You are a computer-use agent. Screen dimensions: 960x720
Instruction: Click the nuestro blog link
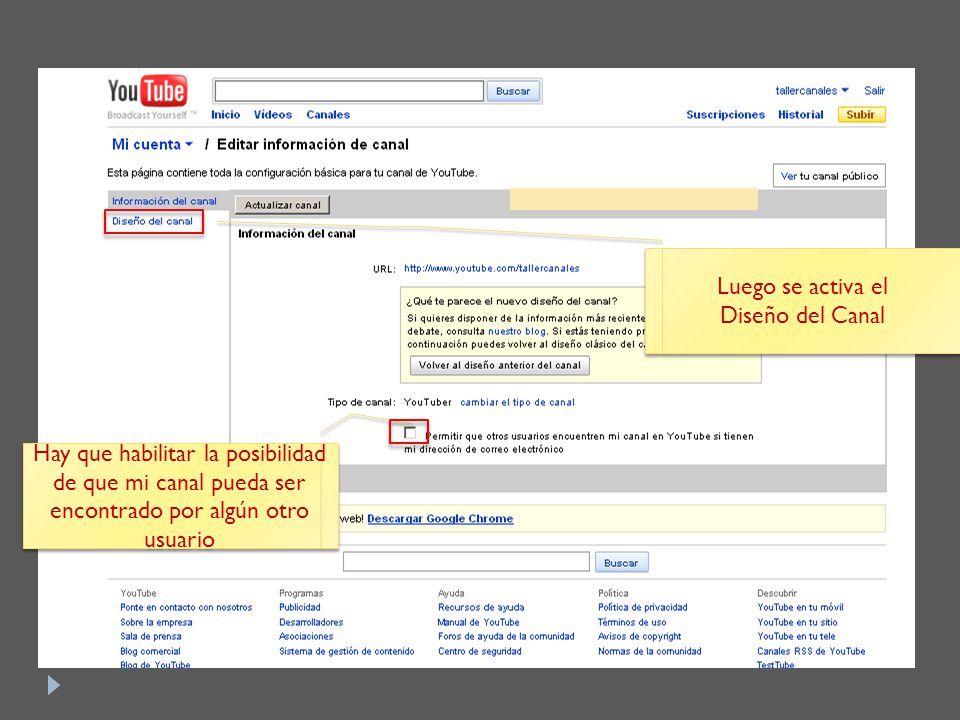coord(517,331)
